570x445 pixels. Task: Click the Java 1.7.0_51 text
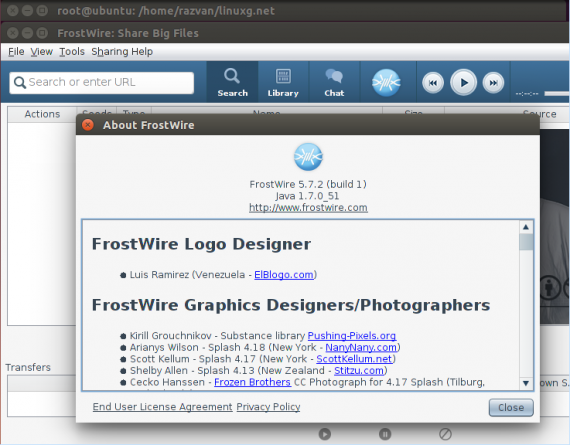click(307, 196)
